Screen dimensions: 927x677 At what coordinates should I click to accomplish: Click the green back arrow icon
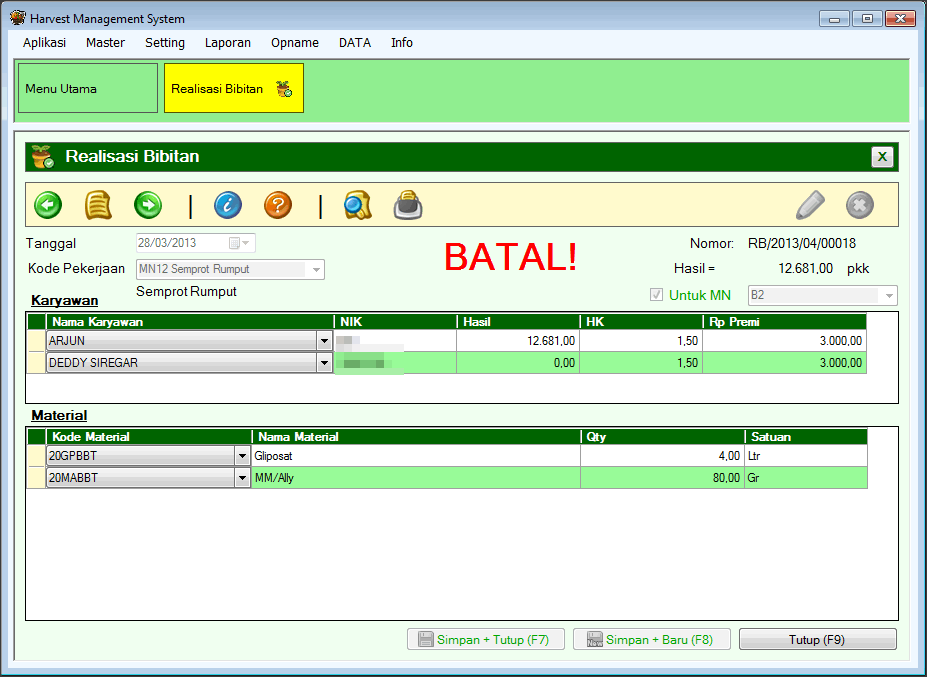pyautogui.click(x=48, y=205)
